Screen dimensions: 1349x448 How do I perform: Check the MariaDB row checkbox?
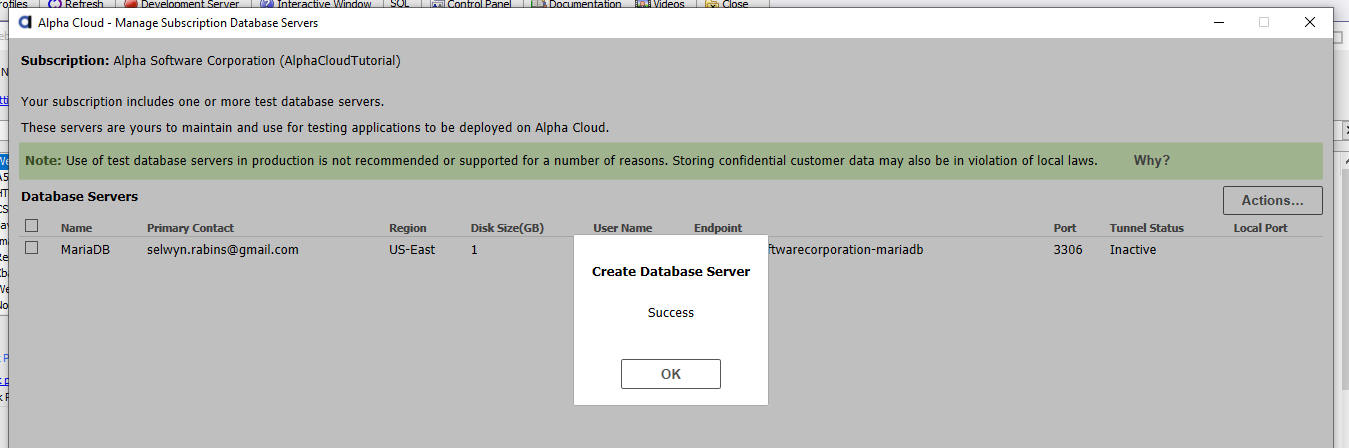32,248
